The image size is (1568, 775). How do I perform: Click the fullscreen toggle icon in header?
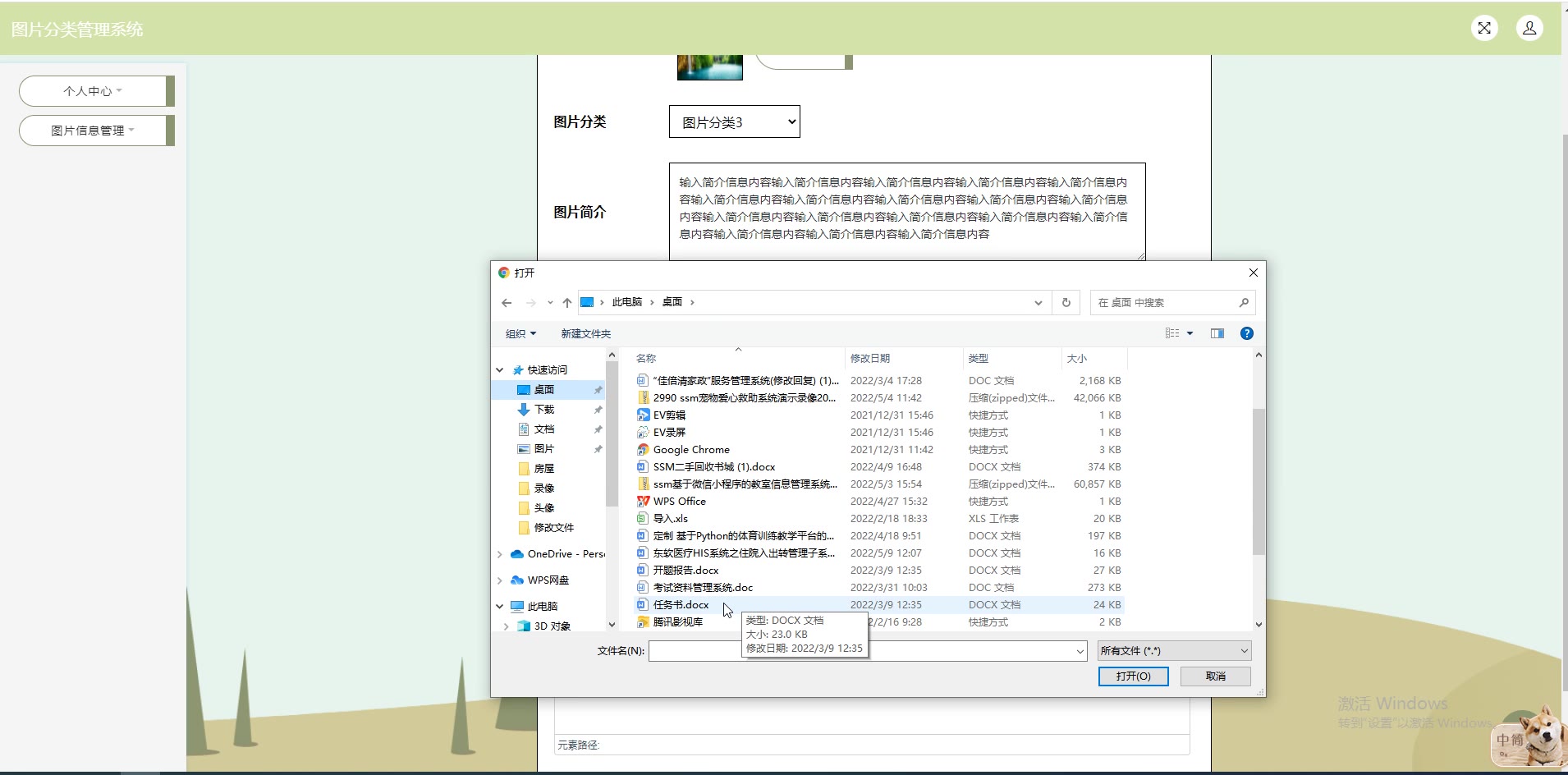click(x=1484, y=28)
